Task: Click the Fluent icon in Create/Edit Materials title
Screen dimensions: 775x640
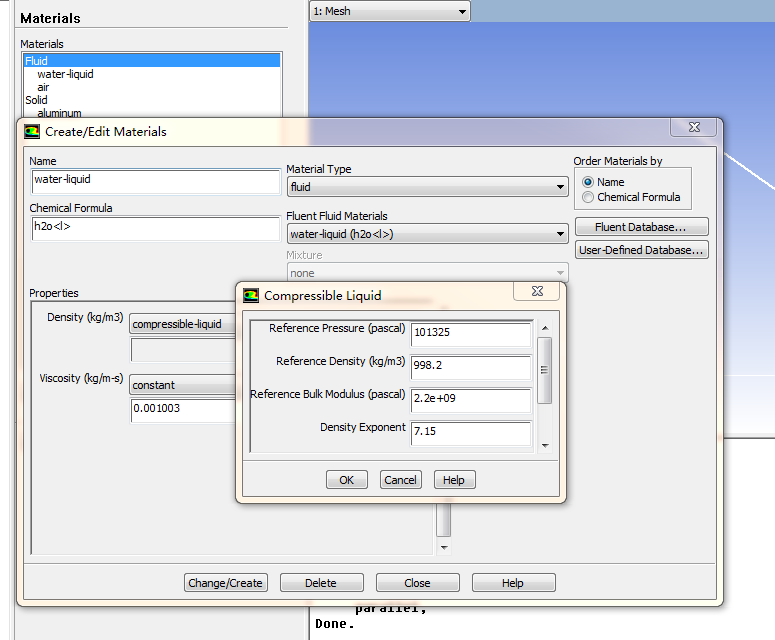Action: (32, 131)
